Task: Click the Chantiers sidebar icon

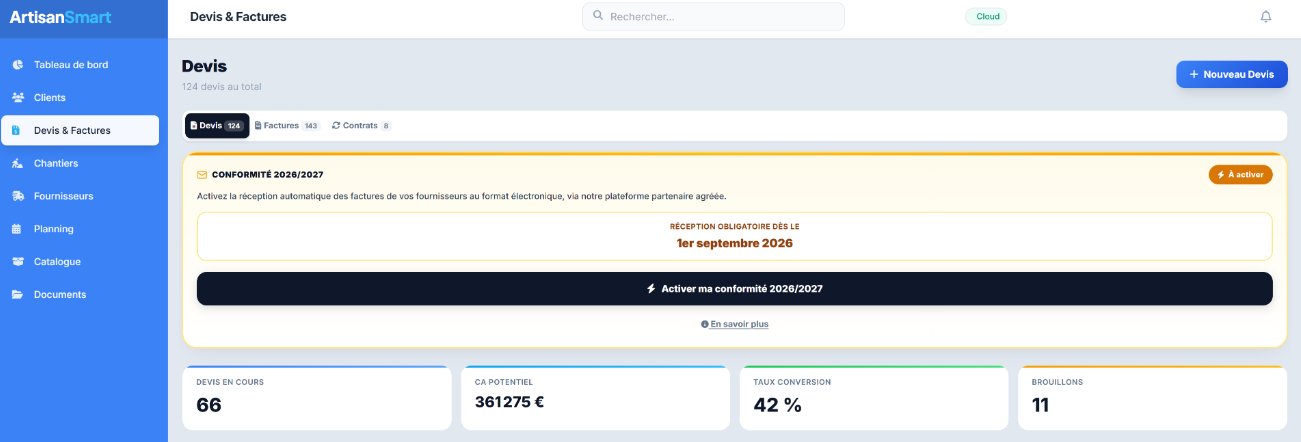Action: point(18,164)
